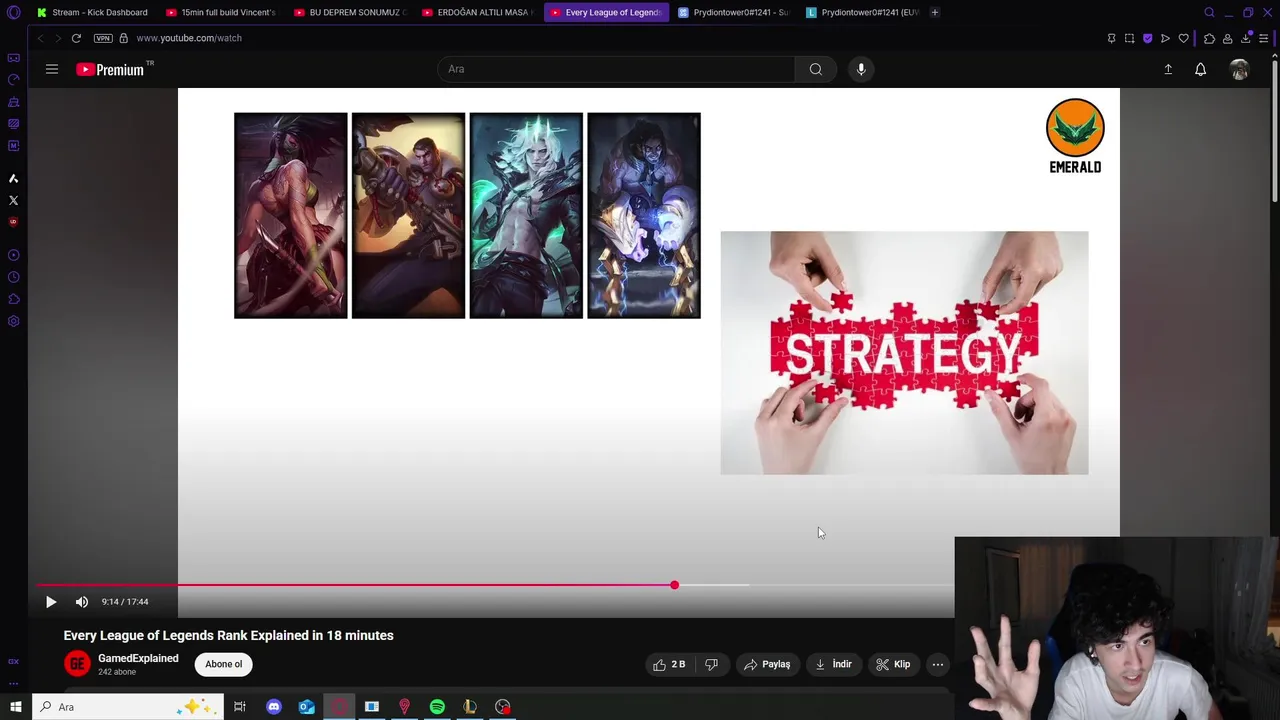1280x720 pixels.
Task: Open League of Legends taskbar icon
Action: tap(470, 707)
